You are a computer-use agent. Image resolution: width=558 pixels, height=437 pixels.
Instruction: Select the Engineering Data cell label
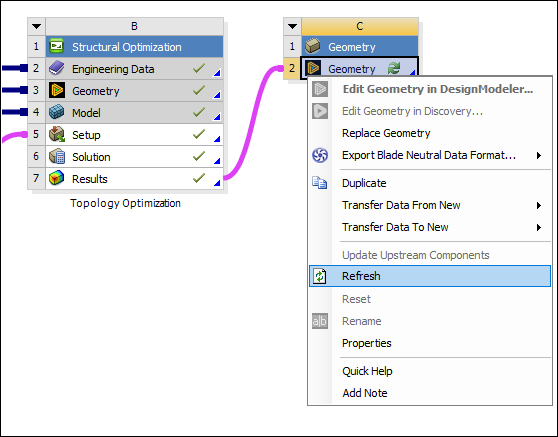coord(113,69)
